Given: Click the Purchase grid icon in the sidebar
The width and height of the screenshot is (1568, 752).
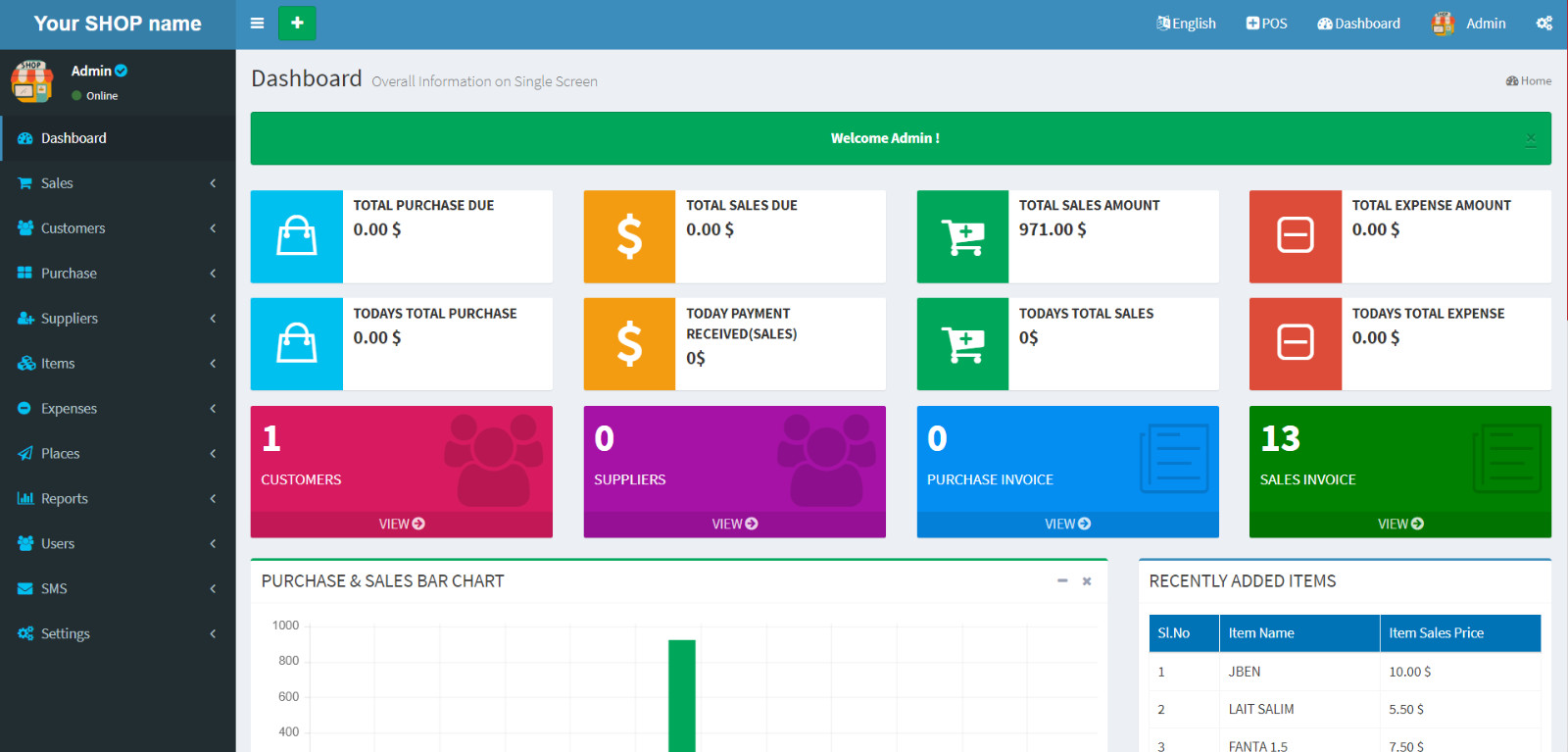Looking at the screenshot, I should point(25,274).
